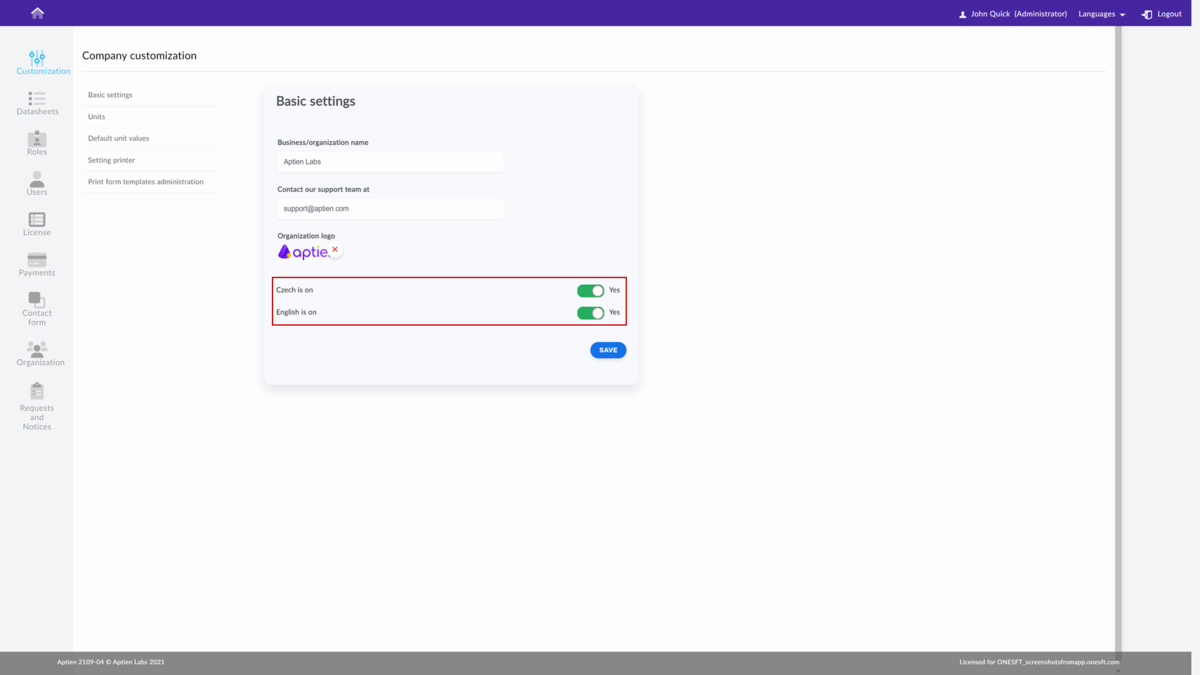Image resolution: width=1200 pixels, height=675 pixels.
Task: Click the Czech is on label
Action: pos(294,290)
